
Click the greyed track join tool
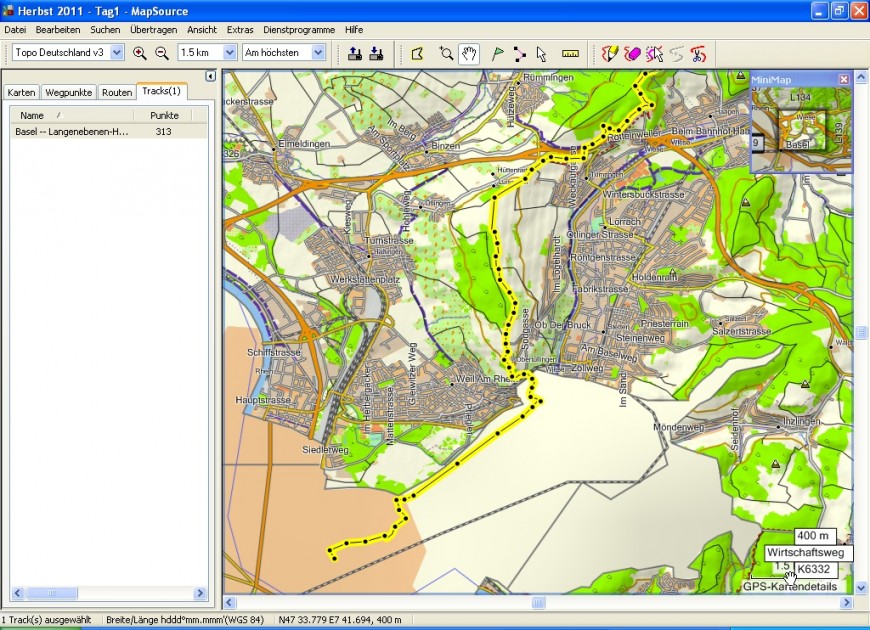pos(677,53)
